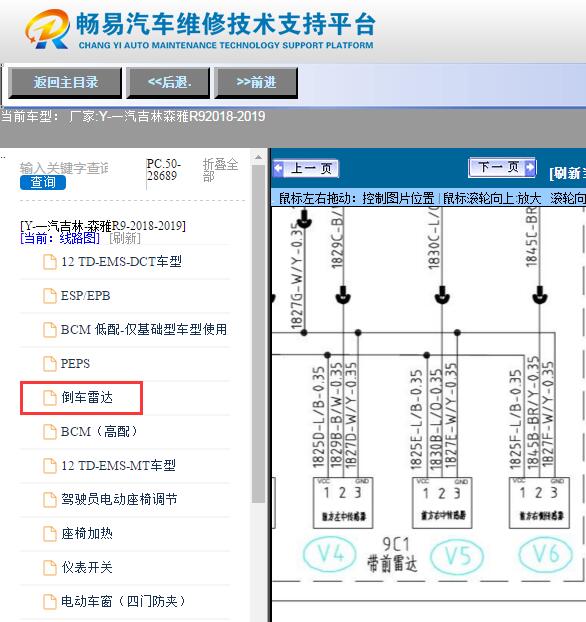This screenshot has width=586, height=622.
Task: Click document icon beside 驾驶员电动座椅调节
Action: coord(50,499)
